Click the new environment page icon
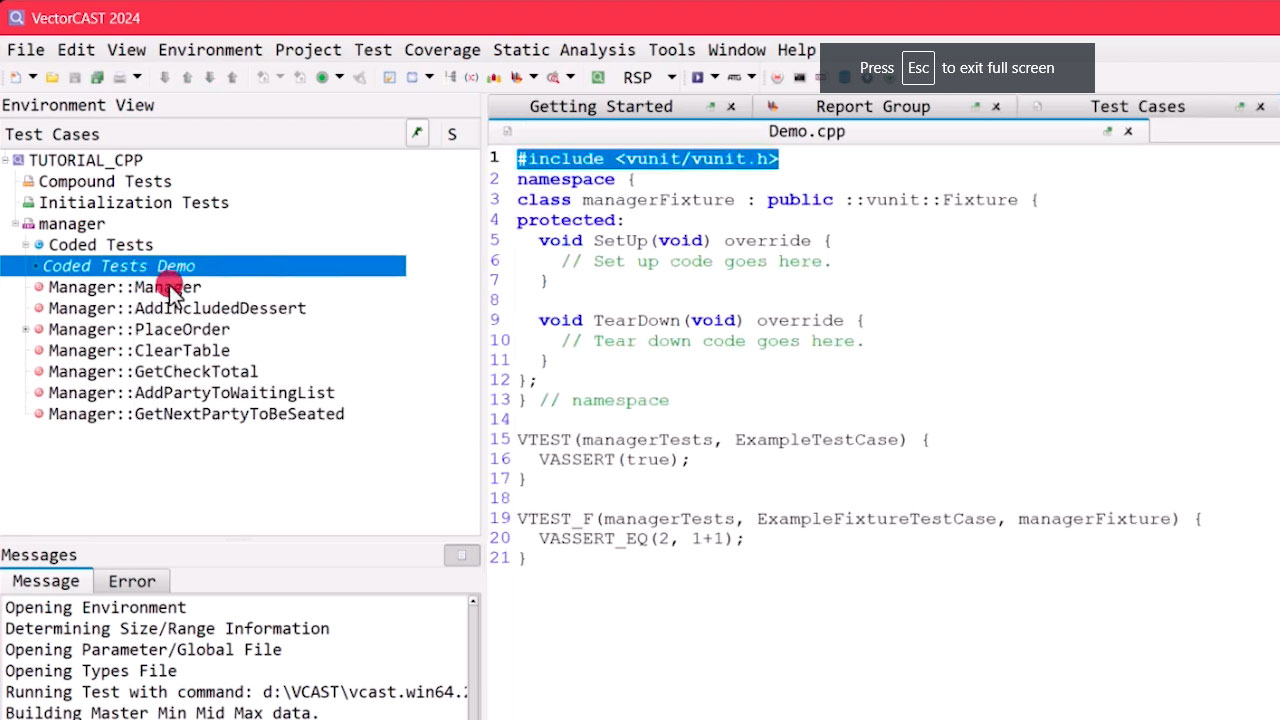The image size is (1280, 720). [x=15, y=78]
